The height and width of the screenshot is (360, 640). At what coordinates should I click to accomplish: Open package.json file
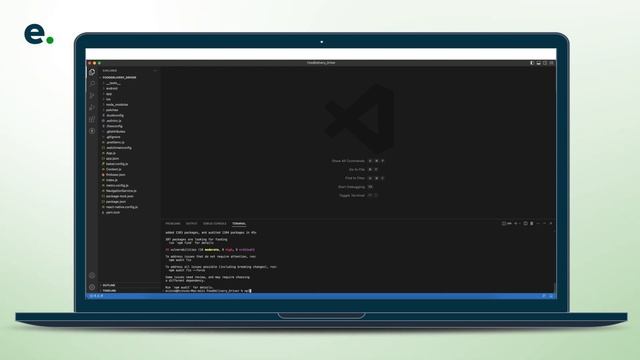(116, 202)
